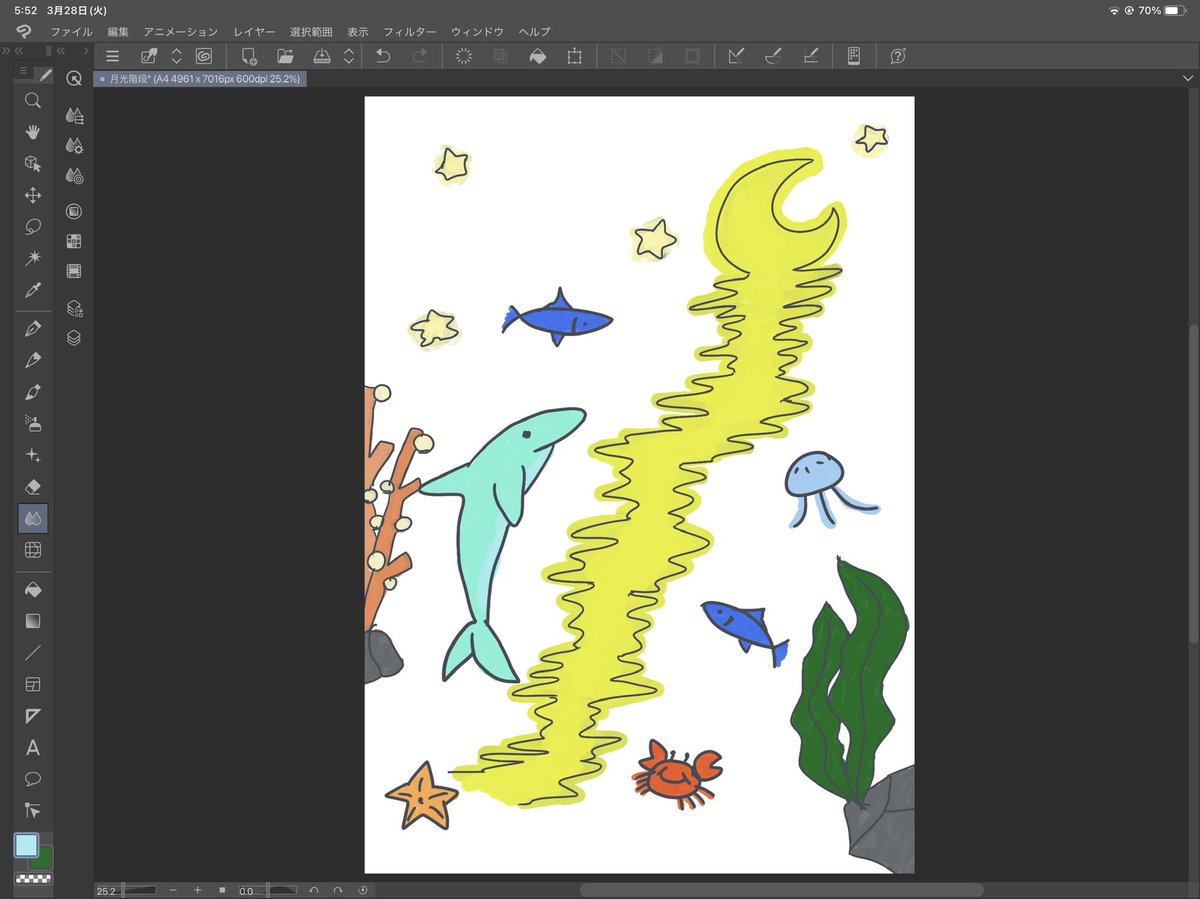1200x899 pixels.
Task: Select the light blue main color swatch
Action: pyautogui.click(x=26, y=845)
